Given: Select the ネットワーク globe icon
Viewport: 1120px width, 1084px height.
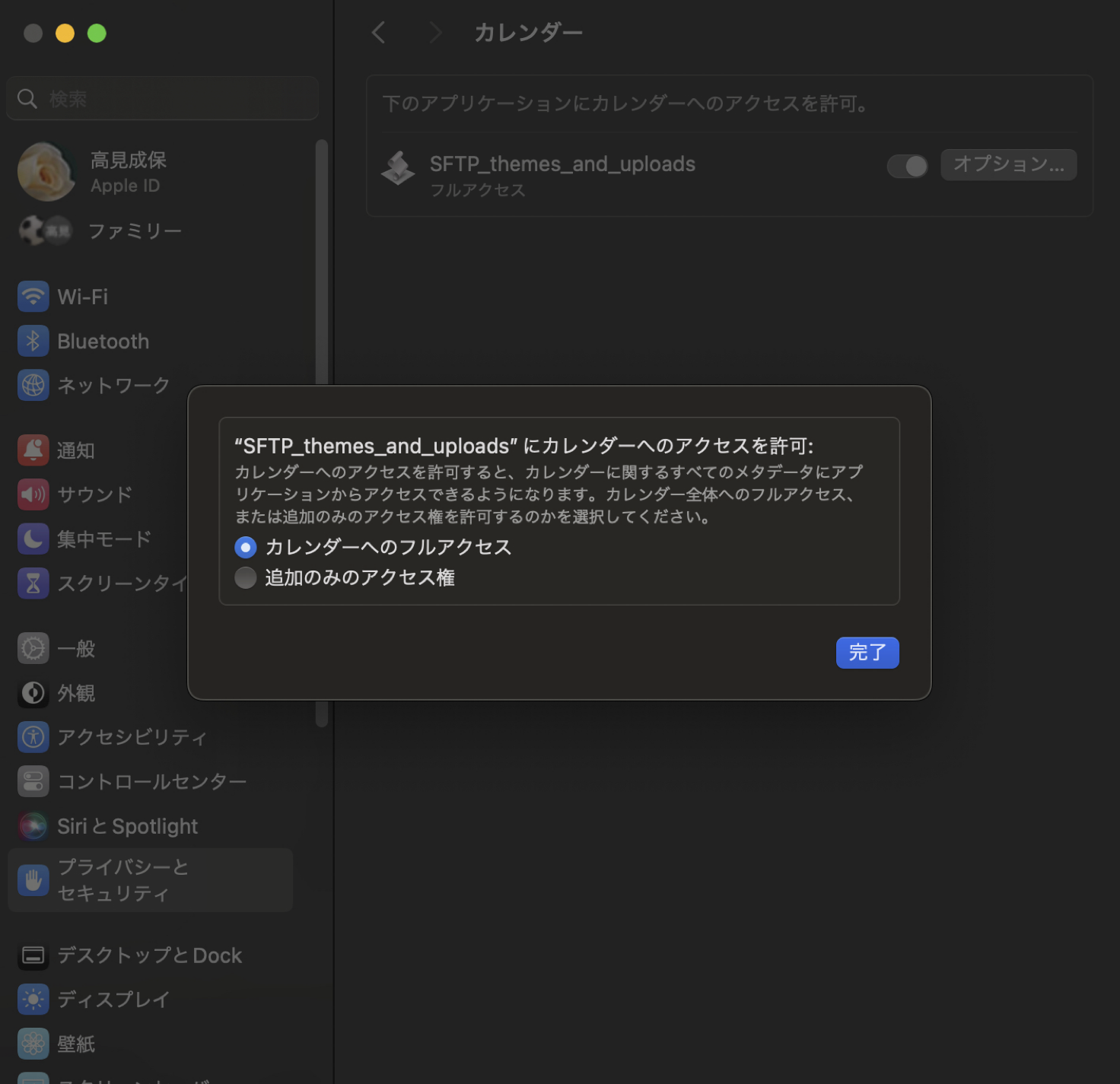Looking at the screenshot, I should click(33, 386).
